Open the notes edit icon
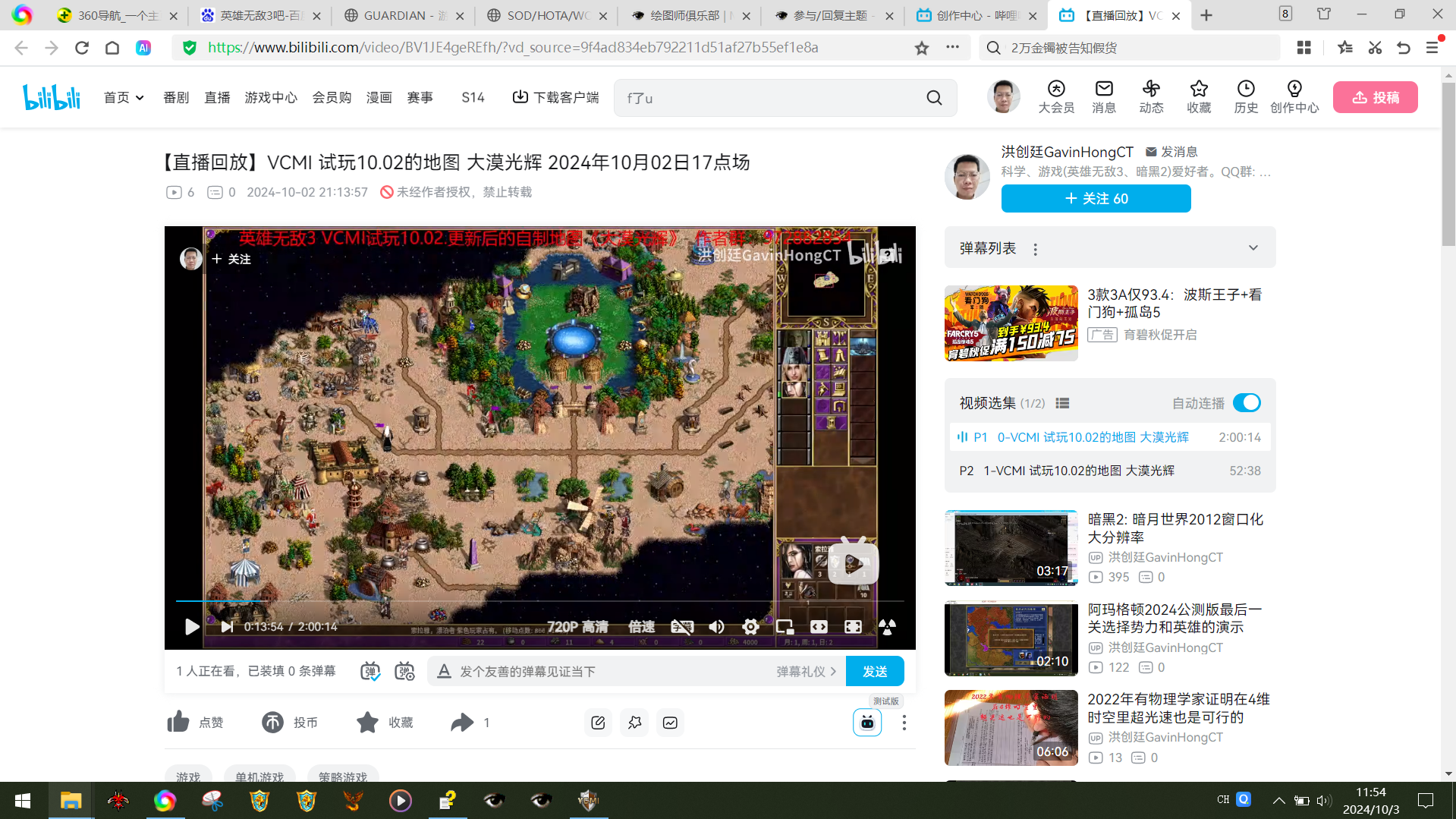Screen dimensions: 1456x819 click(598, 723)
